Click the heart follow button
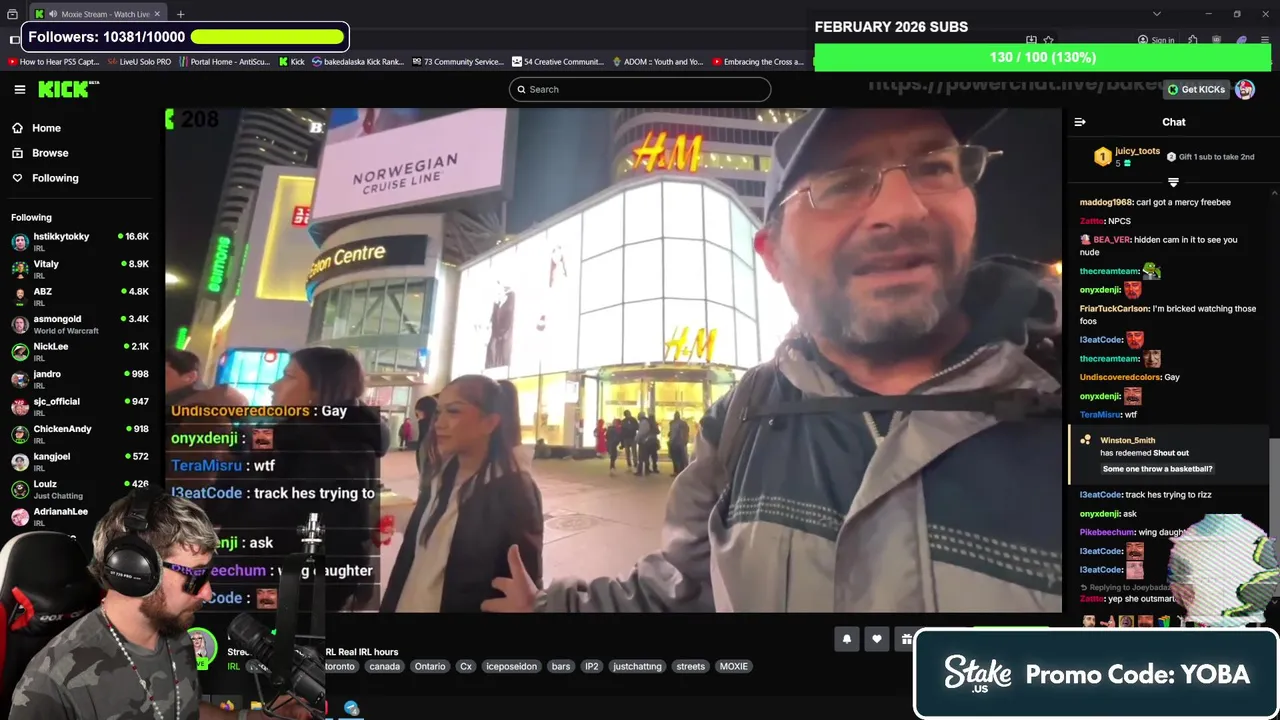The height and width of the screenshot is (720, 1280). [877, 640]
